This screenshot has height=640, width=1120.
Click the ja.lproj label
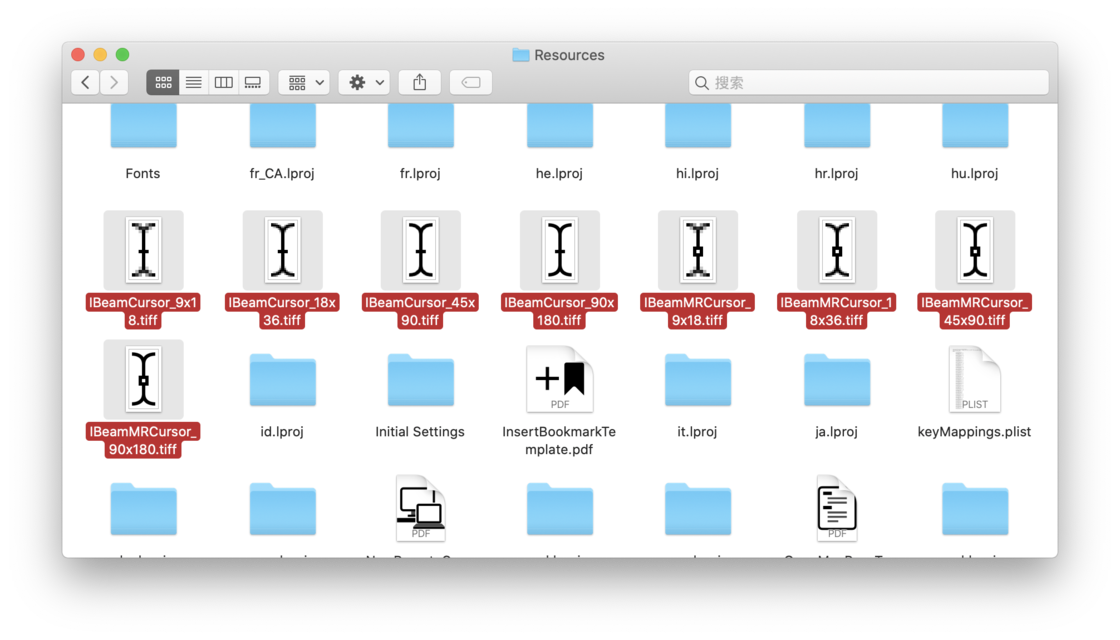point(836,431)
